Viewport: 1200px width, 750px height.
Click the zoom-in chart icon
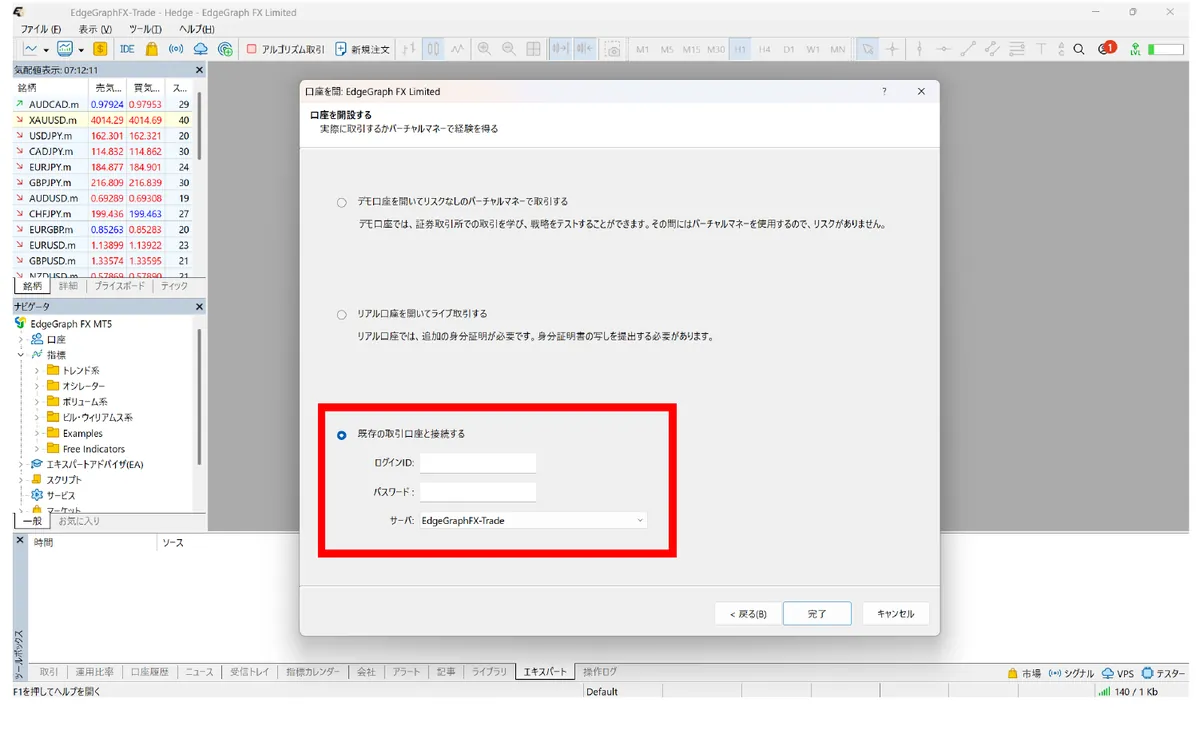pos(484,48)
